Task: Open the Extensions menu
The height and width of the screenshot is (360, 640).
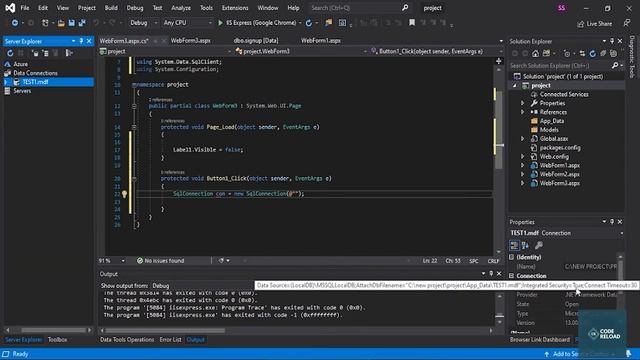Action: click(x=235, y=8)
